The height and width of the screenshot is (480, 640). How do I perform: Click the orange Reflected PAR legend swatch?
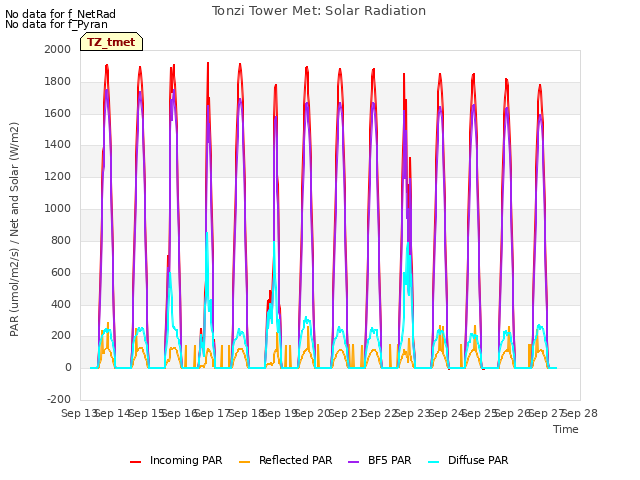coord(244,461)
